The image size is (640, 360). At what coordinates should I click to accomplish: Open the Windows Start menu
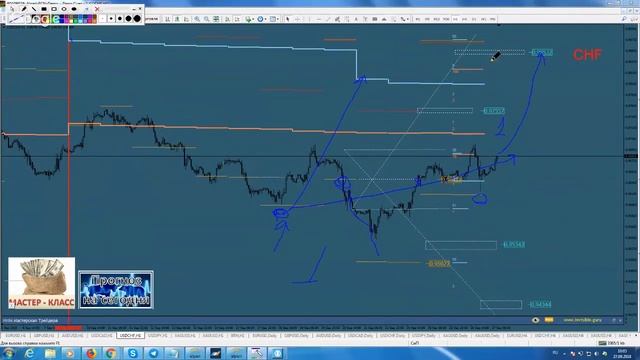(x=9, y=353)
